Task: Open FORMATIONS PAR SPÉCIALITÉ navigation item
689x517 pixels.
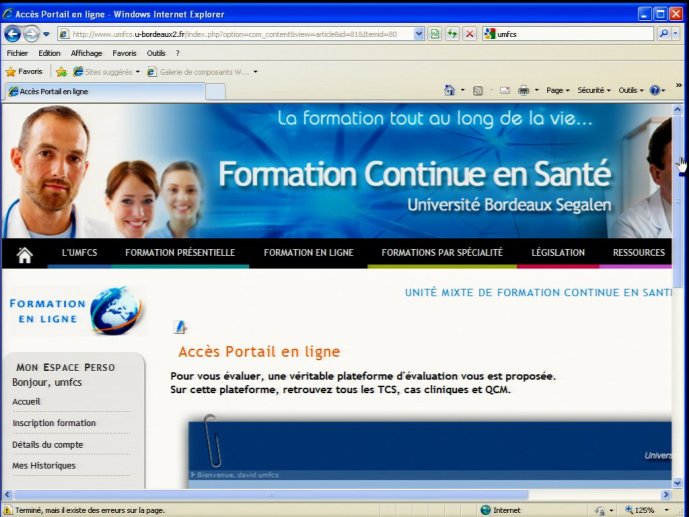Action: [442, 253]
